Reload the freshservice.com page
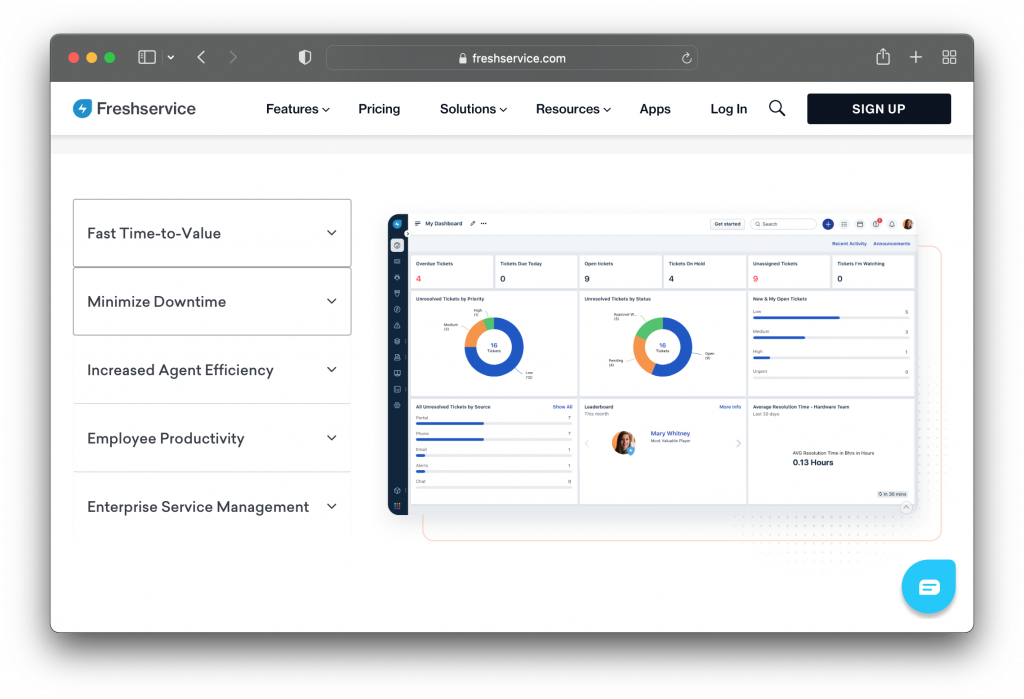Viewport: 1024px width, 699px height. 686,58
